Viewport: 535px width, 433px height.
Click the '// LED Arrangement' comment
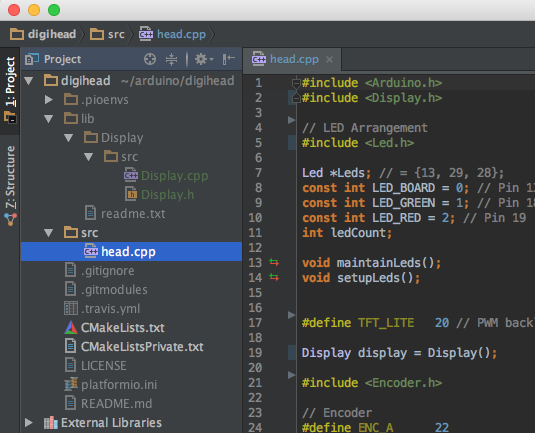365,128
